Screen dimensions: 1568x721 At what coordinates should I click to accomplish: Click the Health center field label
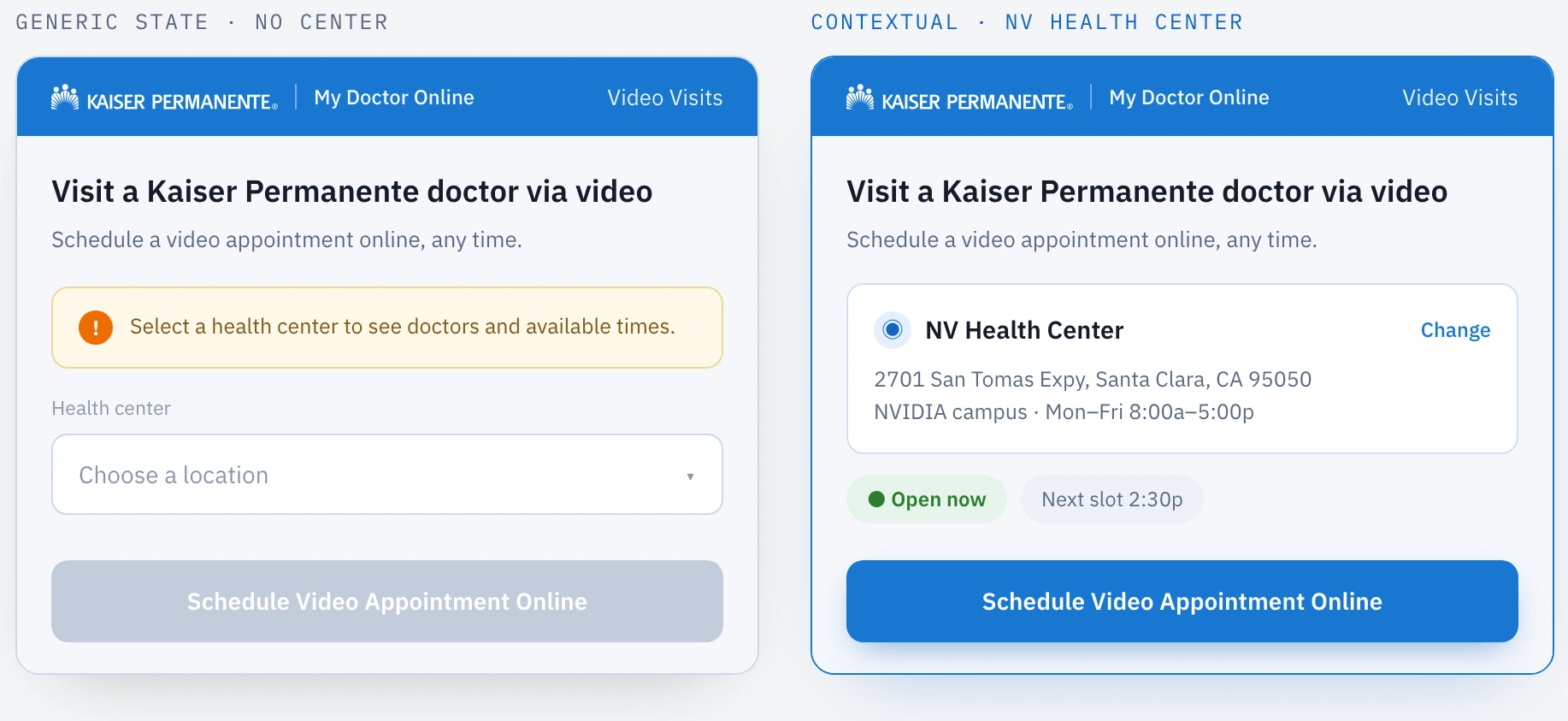(111, 408)
